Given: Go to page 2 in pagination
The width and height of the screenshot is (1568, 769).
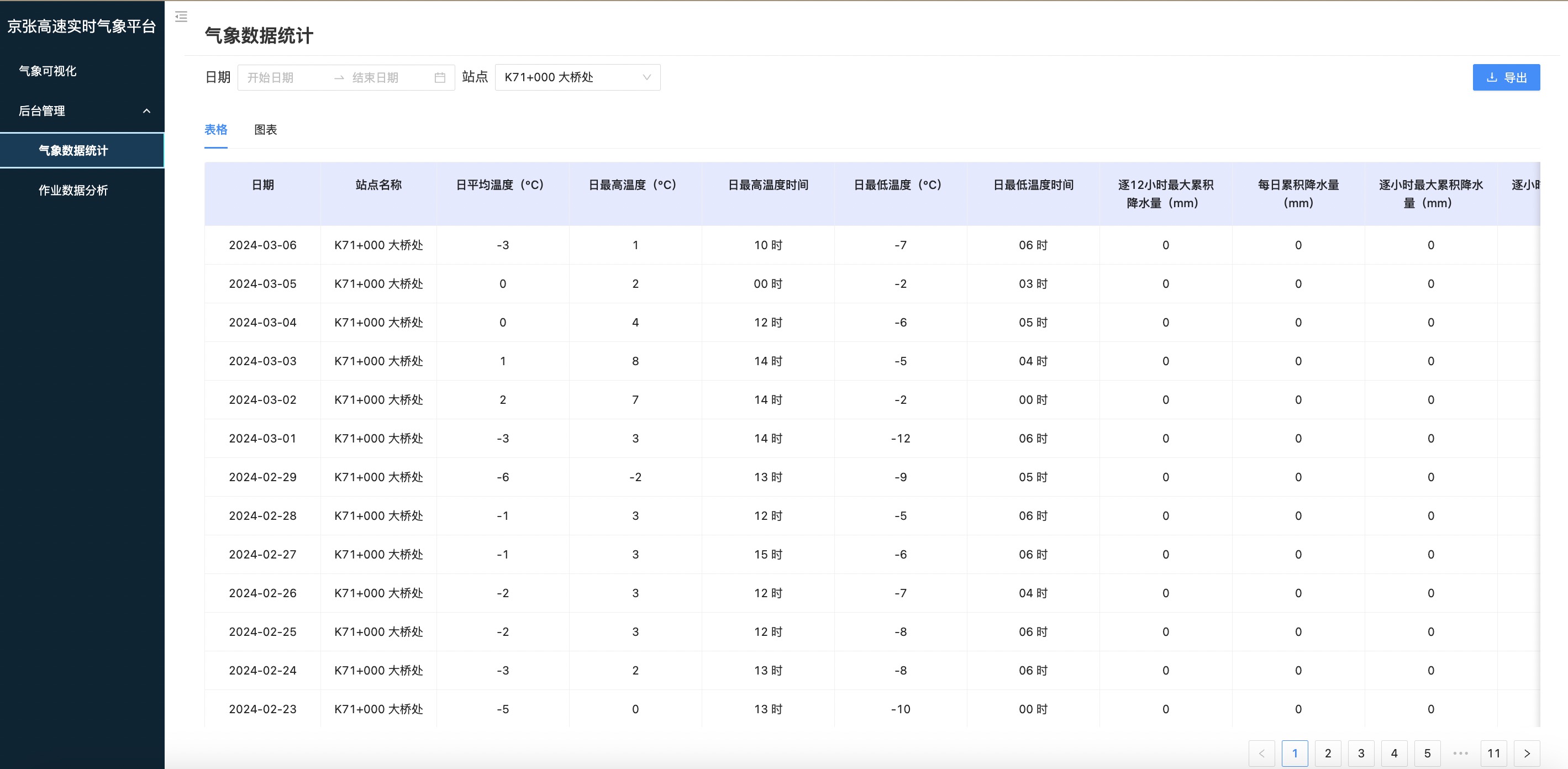Looking at the screenshot, I should [1328, 753].
